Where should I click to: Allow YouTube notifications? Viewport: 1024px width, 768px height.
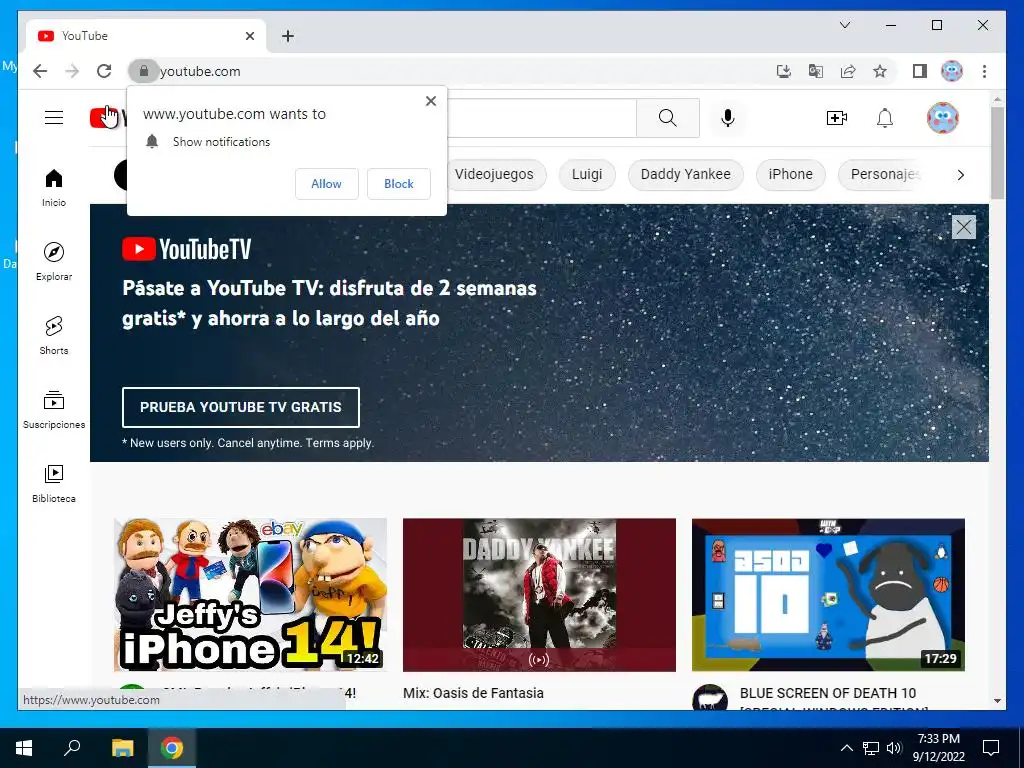tap(327, 184)
